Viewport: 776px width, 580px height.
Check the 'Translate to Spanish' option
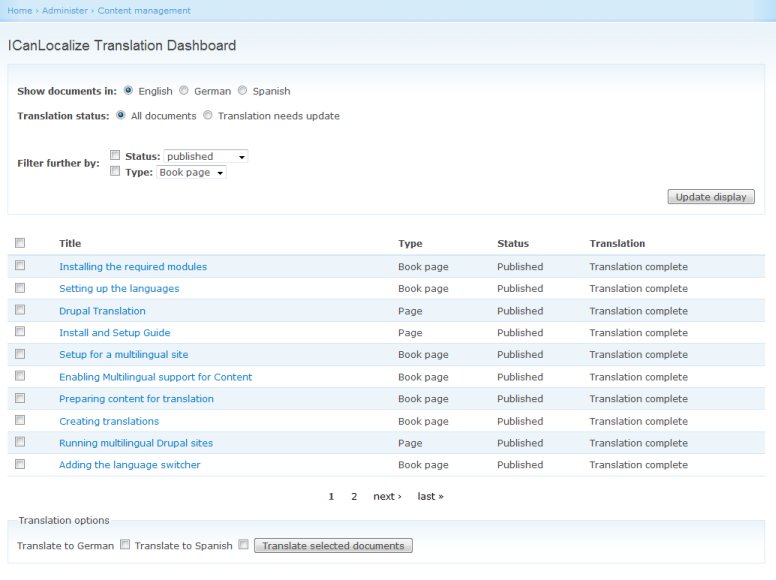[243, 545]
